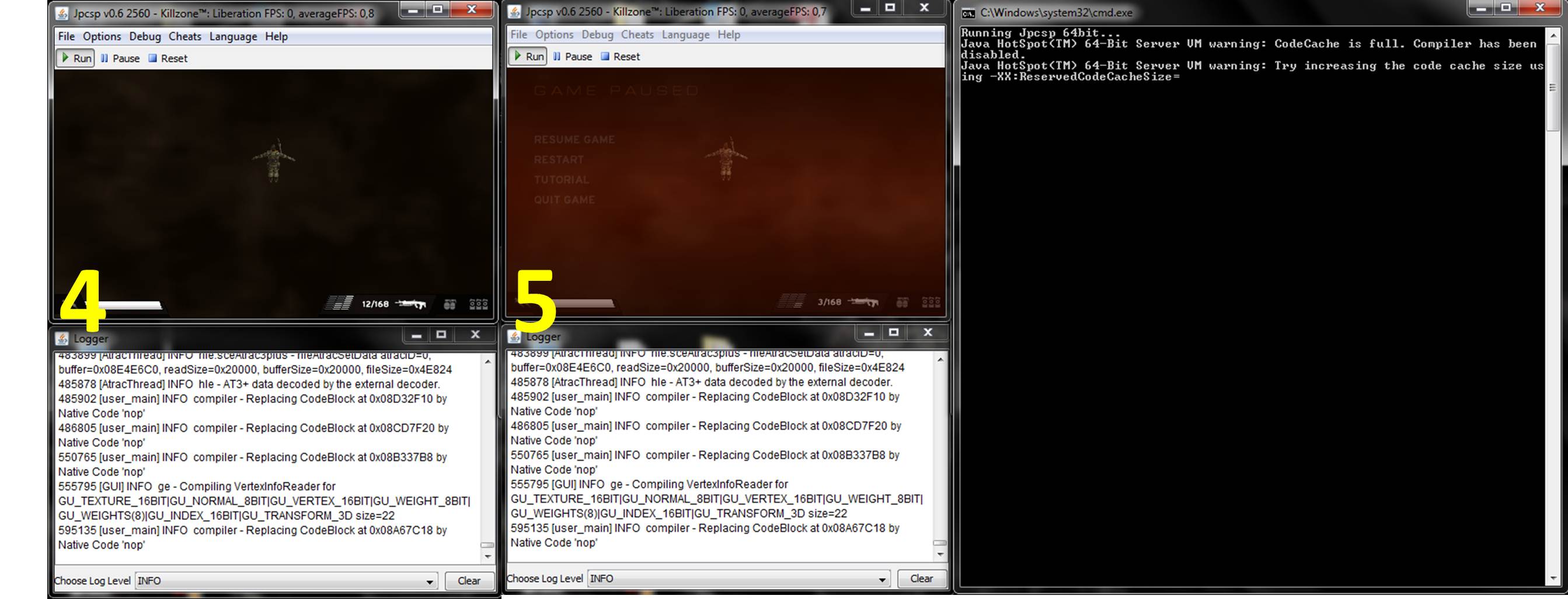Clear the right Logger output
1568x599 pixels.
pos(921,579)
